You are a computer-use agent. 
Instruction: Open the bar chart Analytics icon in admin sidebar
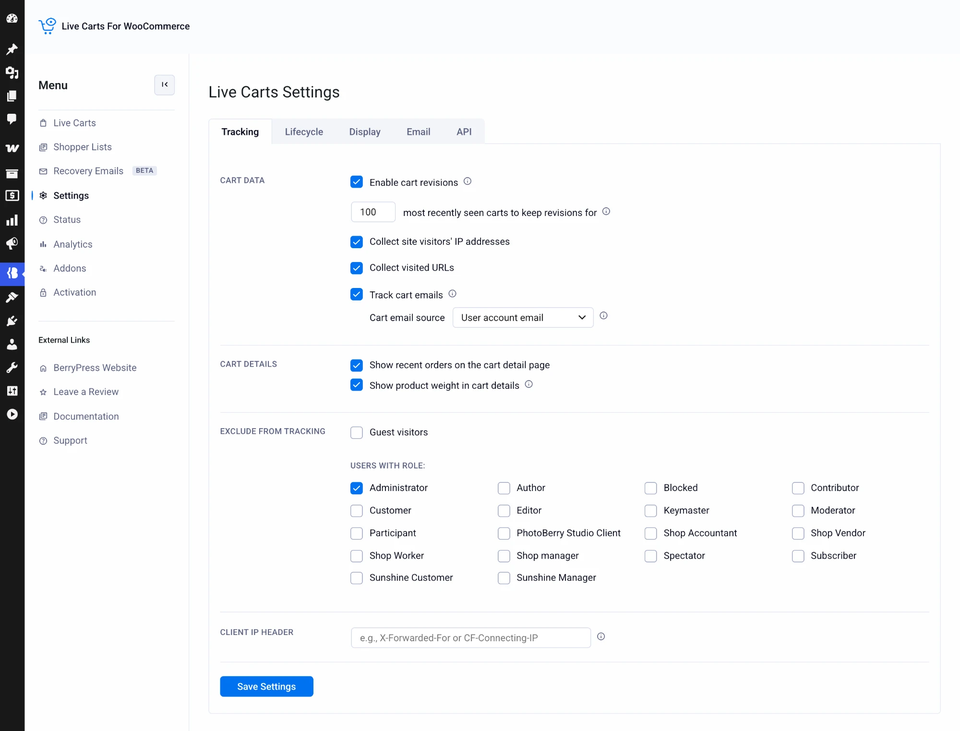pos(12,220)
